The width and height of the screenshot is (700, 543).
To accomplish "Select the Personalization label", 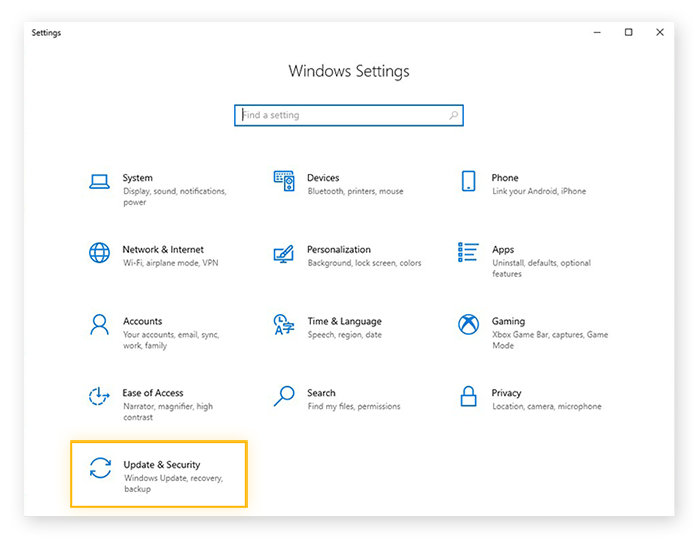I will 339,250.
